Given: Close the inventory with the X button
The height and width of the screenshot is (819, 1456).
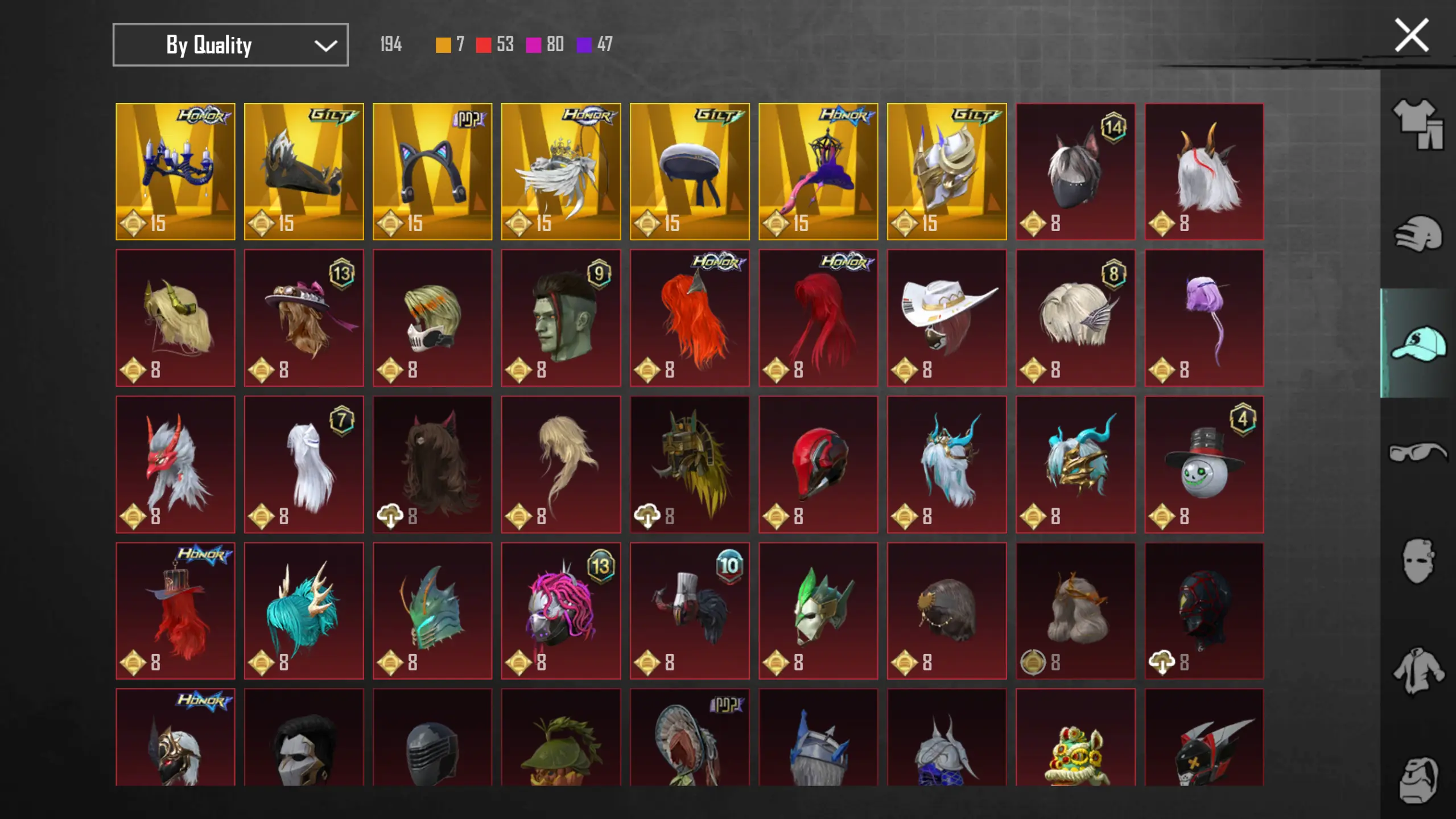Looking at the screenshot, I should tap(1411, 35).
